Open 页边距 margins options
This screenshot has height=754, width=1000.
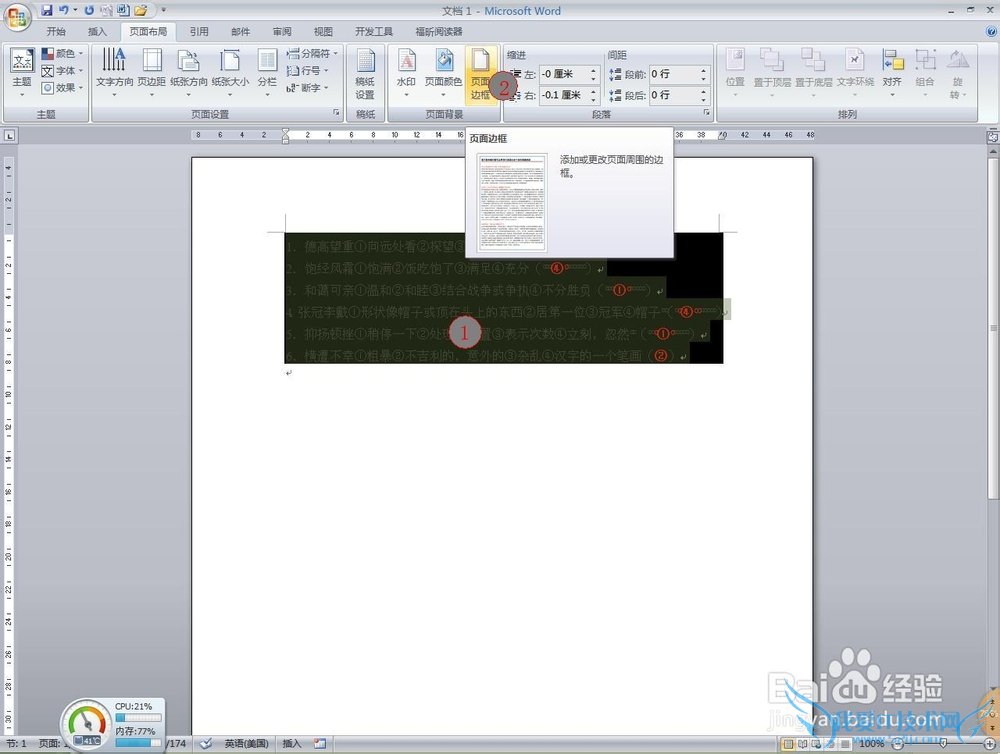152,73
